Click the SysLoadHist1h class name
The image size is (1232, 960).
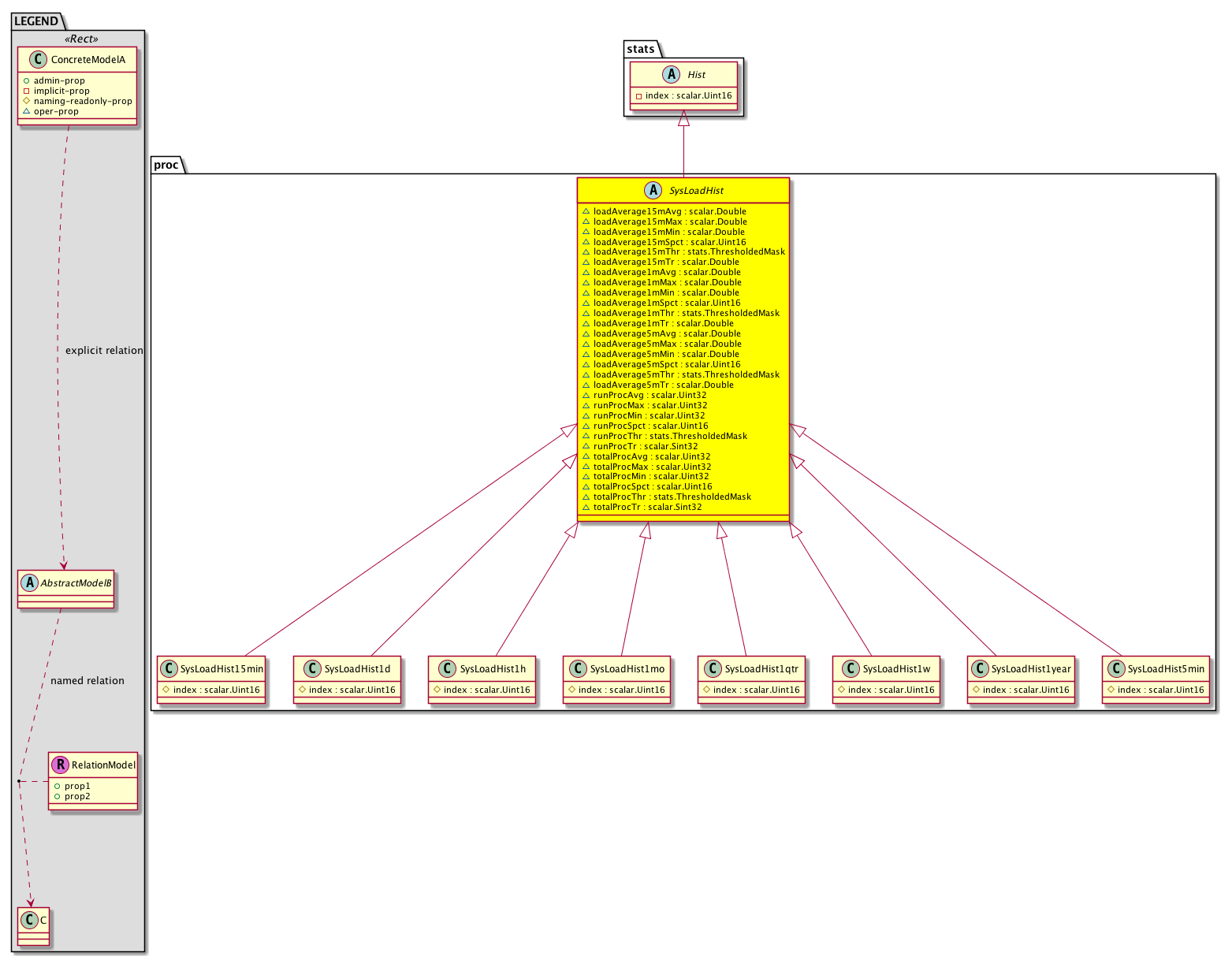(493, 669)
